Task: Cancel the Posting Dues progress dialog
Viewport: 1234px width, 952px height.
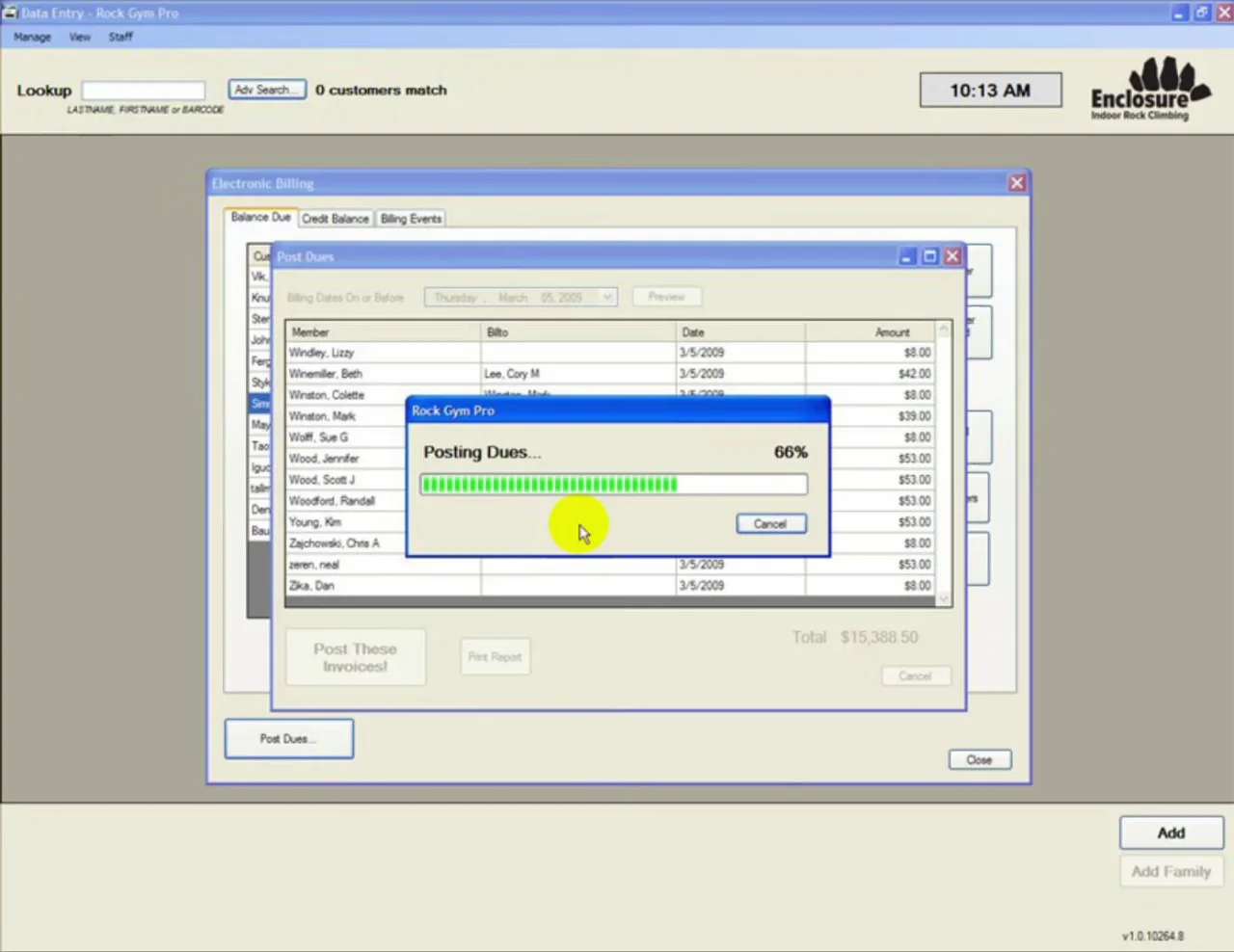Action: 771,523
